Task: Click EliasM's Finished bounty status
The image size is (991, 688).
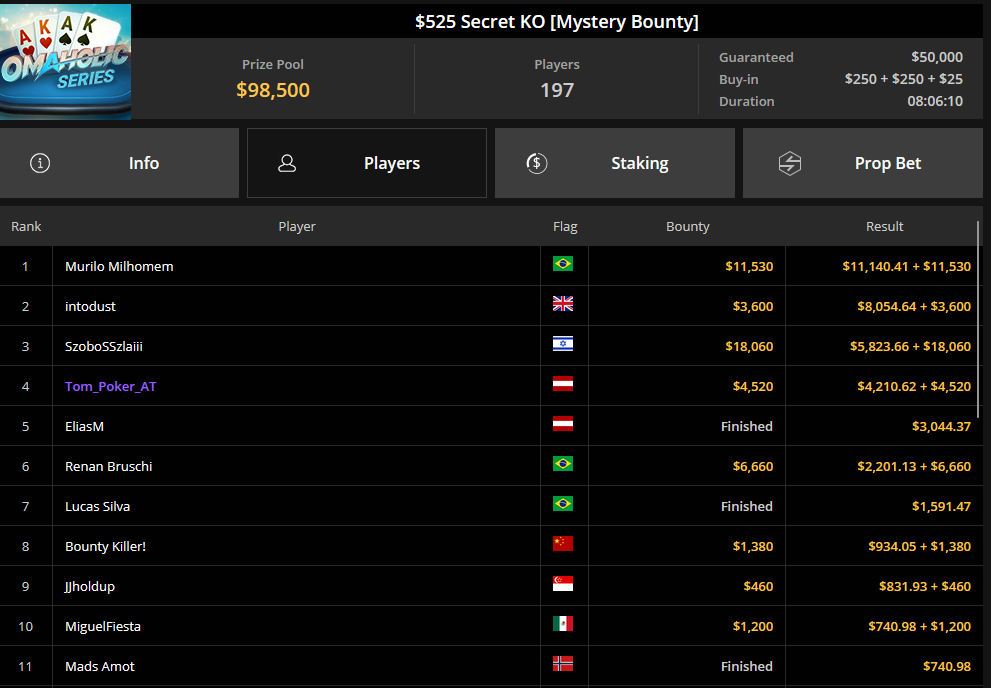Action: click(x=746, y=426)
